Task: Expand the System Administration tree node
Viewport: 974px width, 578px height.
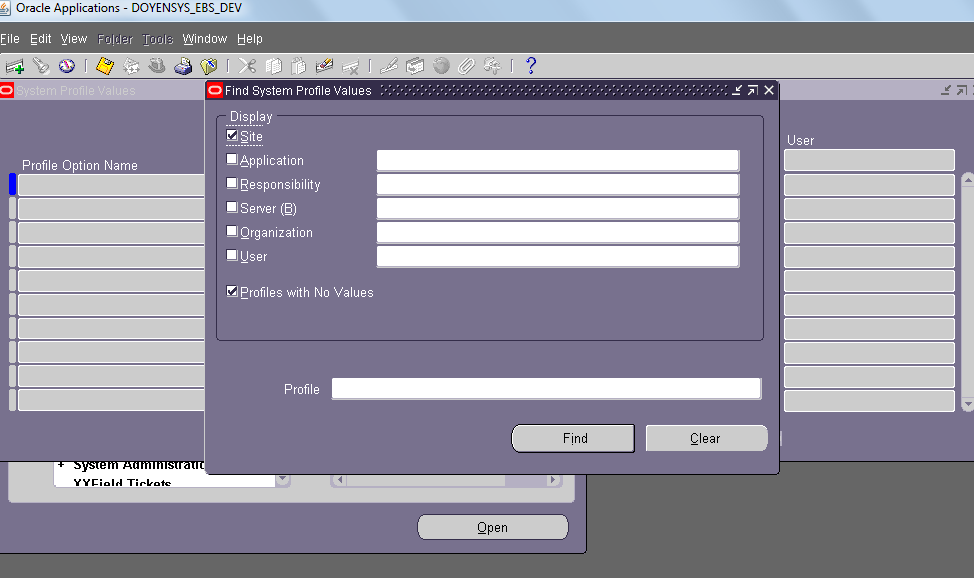Action: coord(60,464)
